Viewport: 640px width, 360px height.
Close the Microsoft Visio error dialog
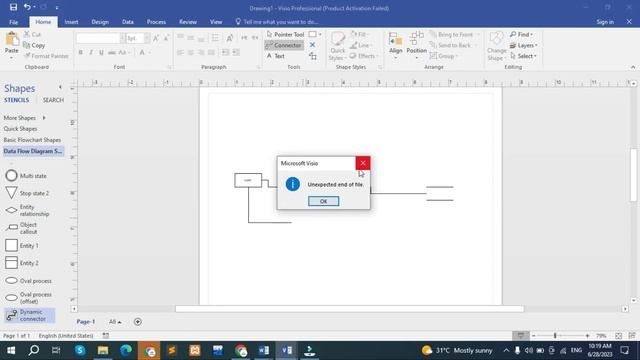coord(362,163)
